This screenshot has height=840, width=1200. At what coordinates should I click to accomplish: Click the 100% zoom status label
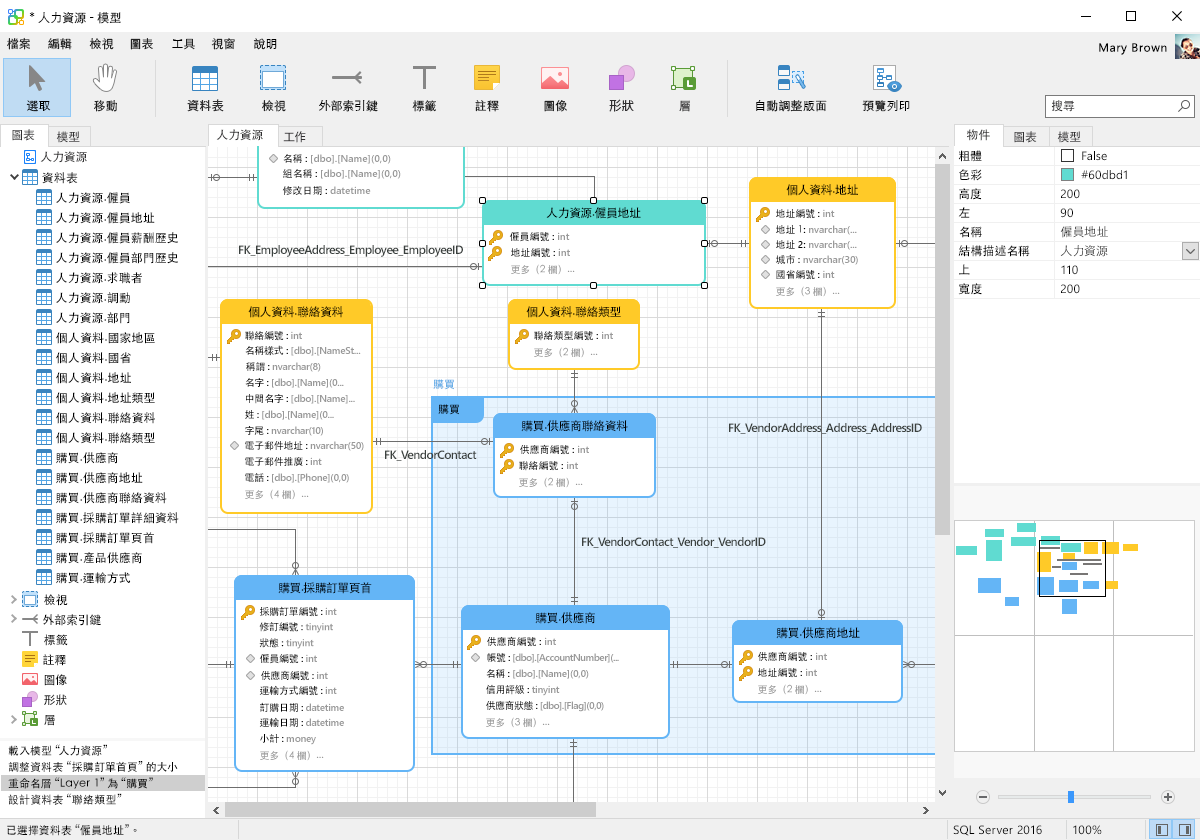(1087, 830)
